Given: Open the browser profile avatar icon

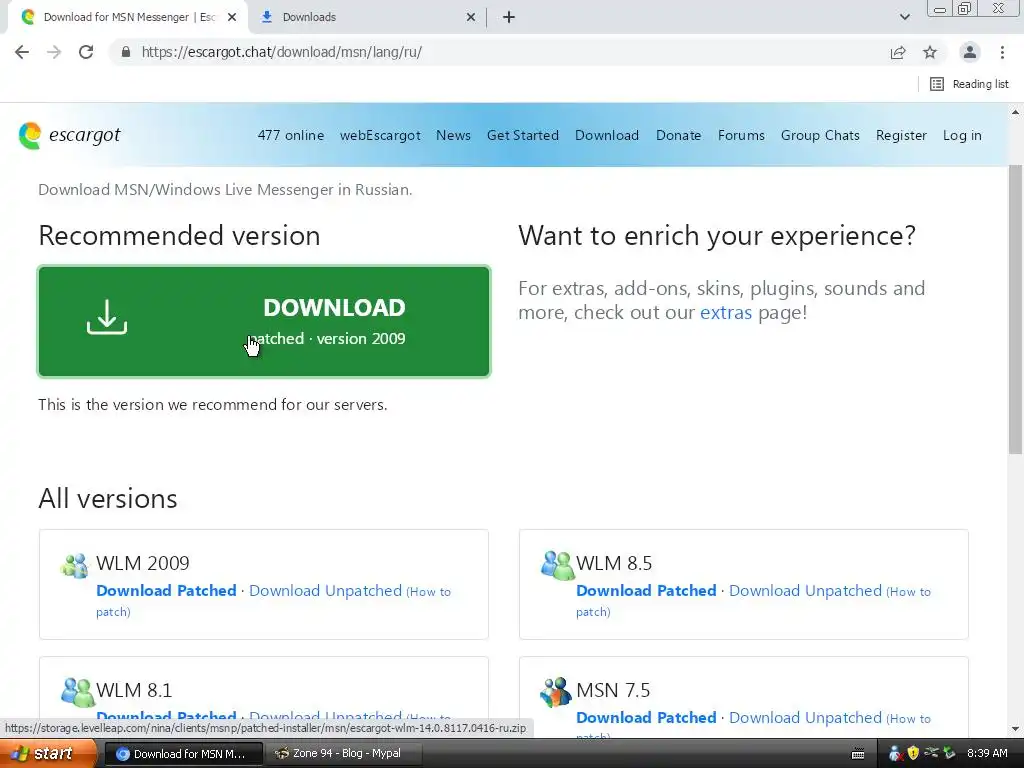Looking at the screenshot, I should click(x=970, y=52).
